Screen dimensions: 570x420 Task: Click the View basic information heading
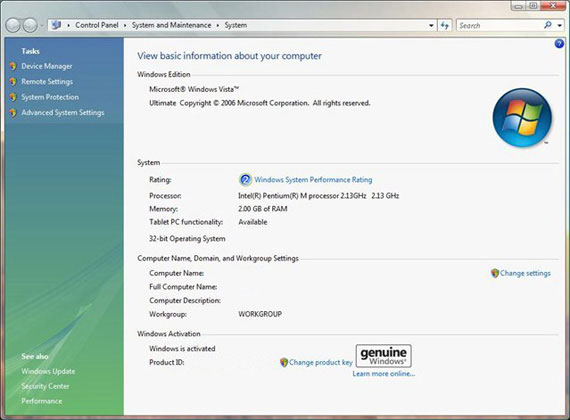(229, 56)
